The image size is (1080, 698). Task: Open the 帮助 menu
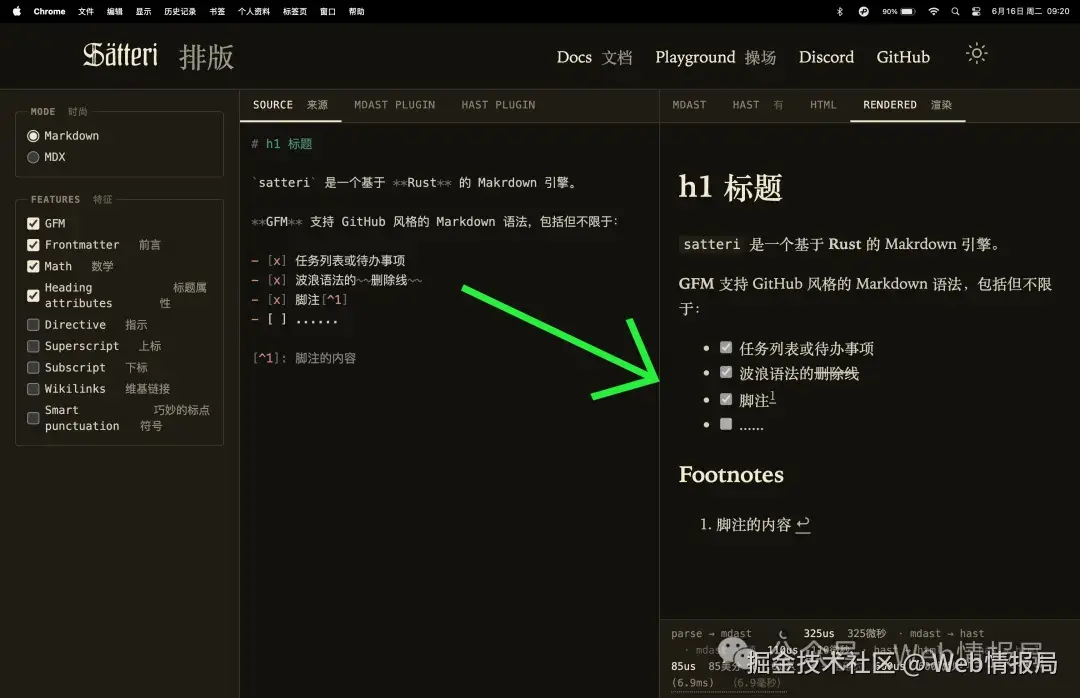(356, 11)
